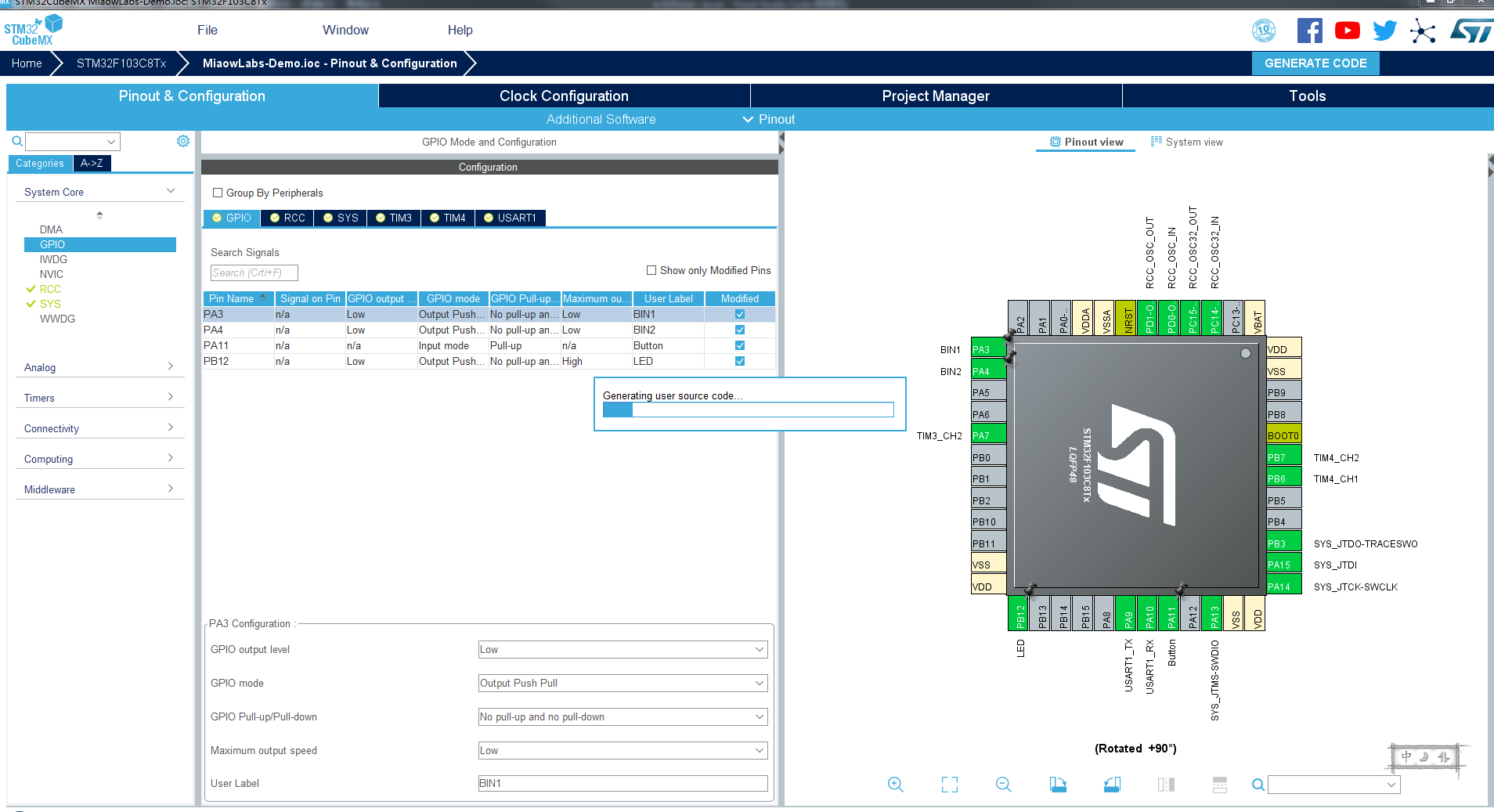Viewport: 1494px width, 812px height.
Task: Open the File menu
Action: 207,30
